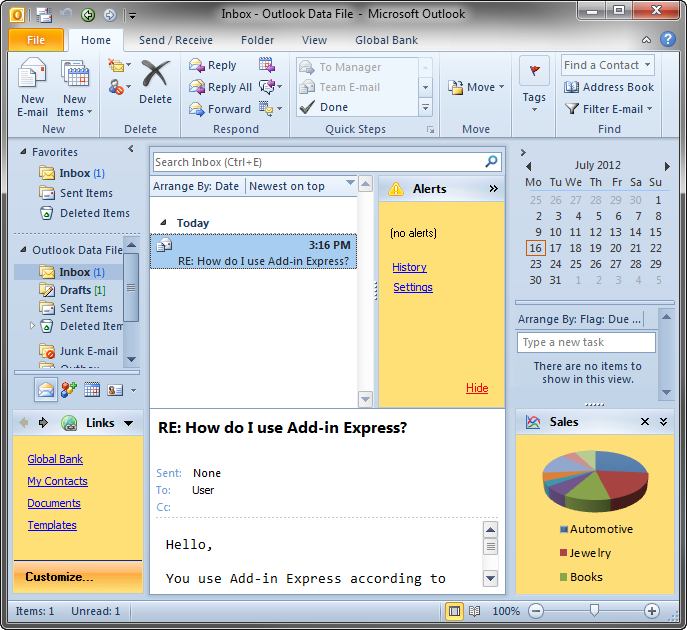Open the Drafts folder
The width and height of the screenshot is (687, 630).
click(72, 290)
